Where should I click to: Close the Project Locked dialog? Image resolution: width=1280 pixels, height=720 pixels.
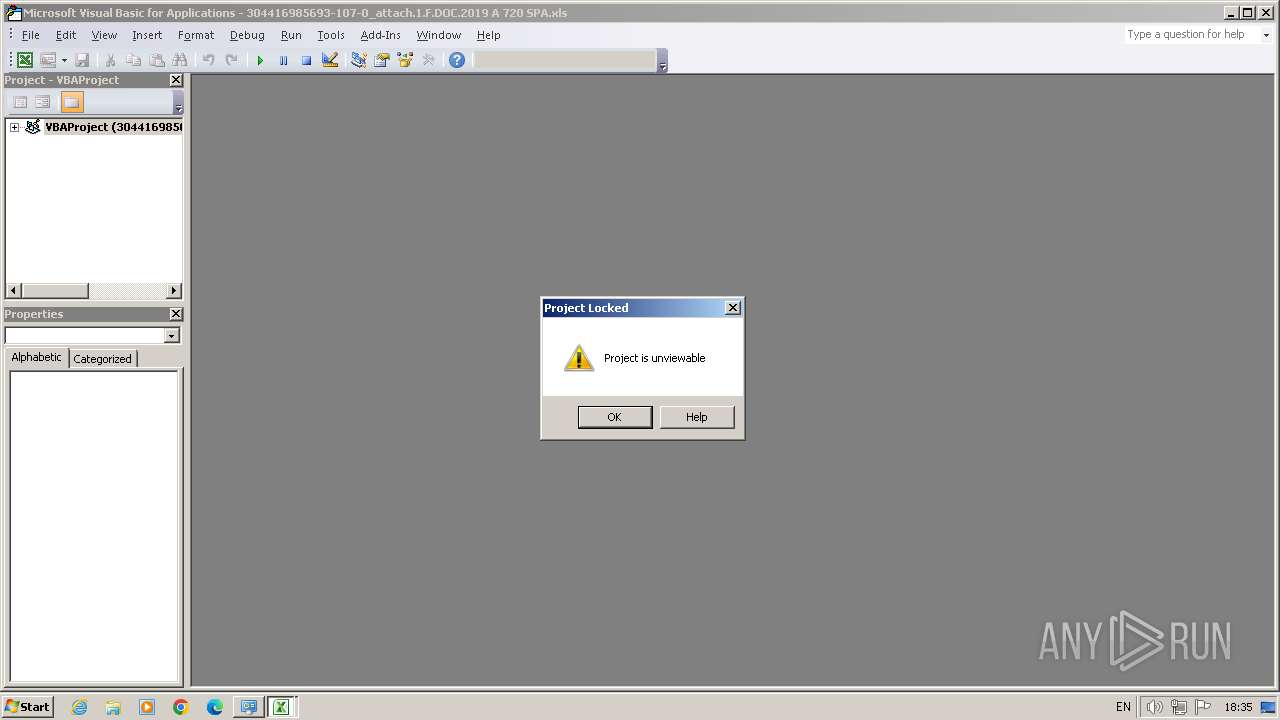click(733, 308)
